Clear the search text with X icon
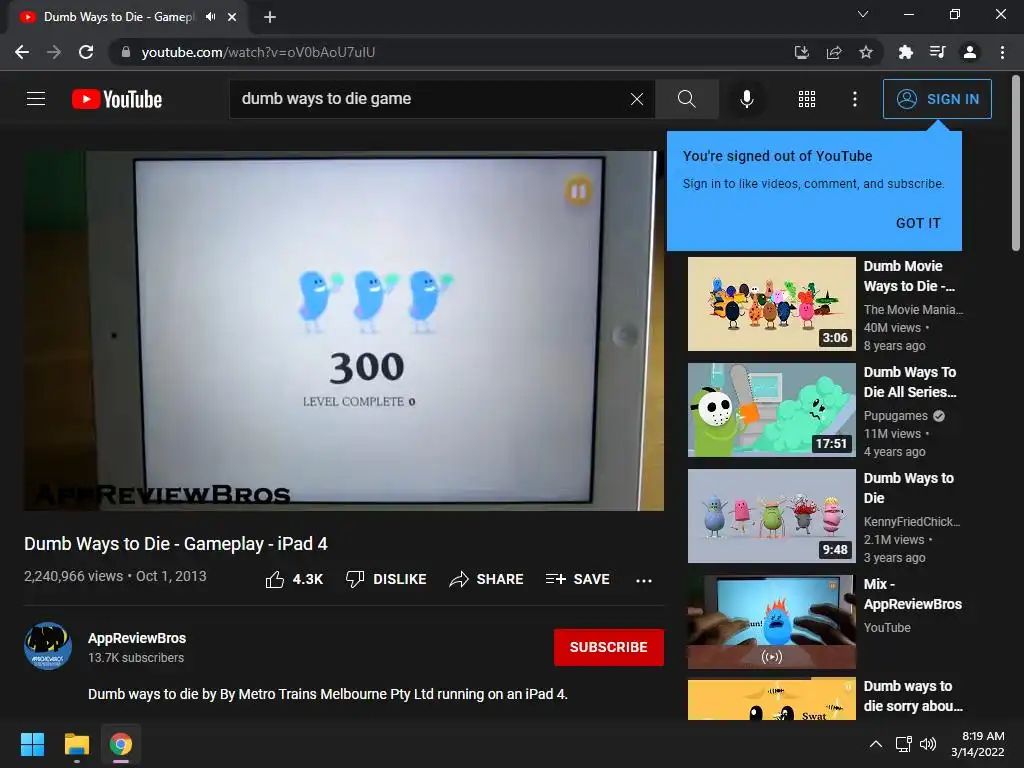Image resolution: width=1024 pixels, height=768 pixels. [637, 99]
